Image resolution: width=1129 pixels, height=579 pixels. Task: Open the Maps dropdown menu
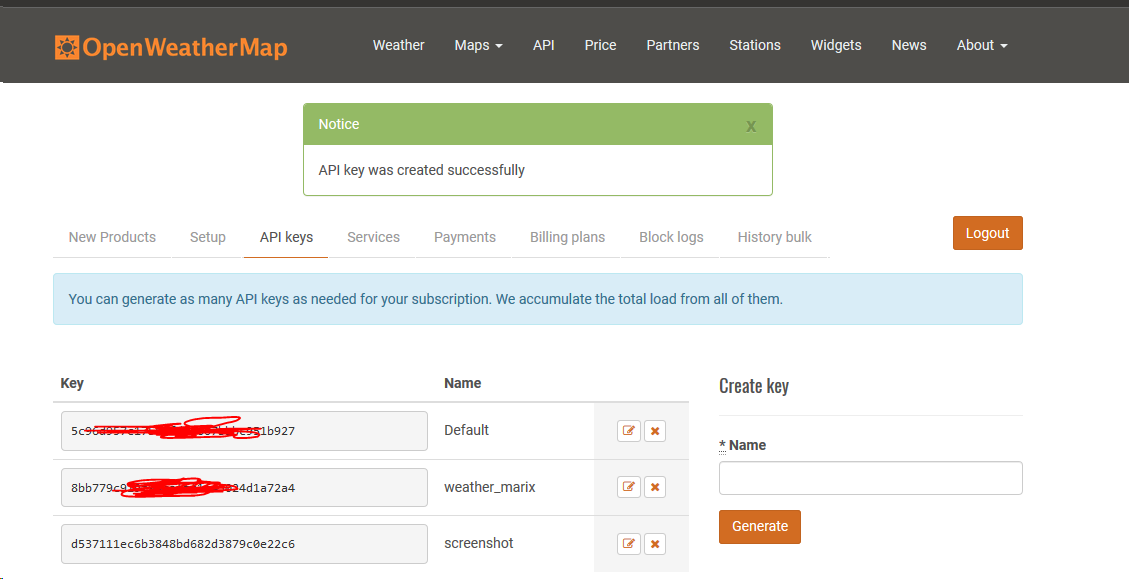pyautogui.click(x=478, y=45)
